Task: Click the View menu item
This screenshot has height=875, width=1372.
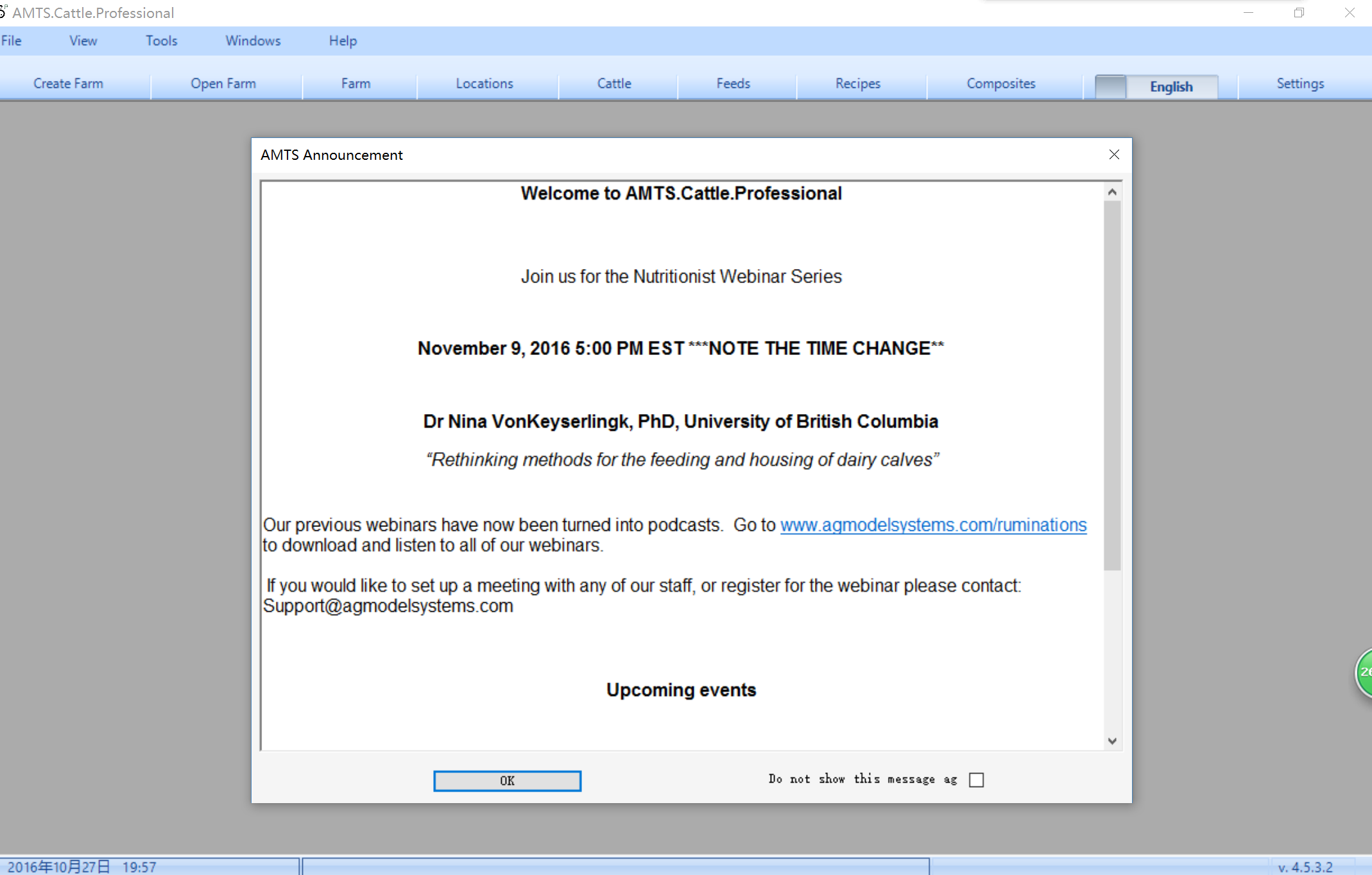Action: 81,40
